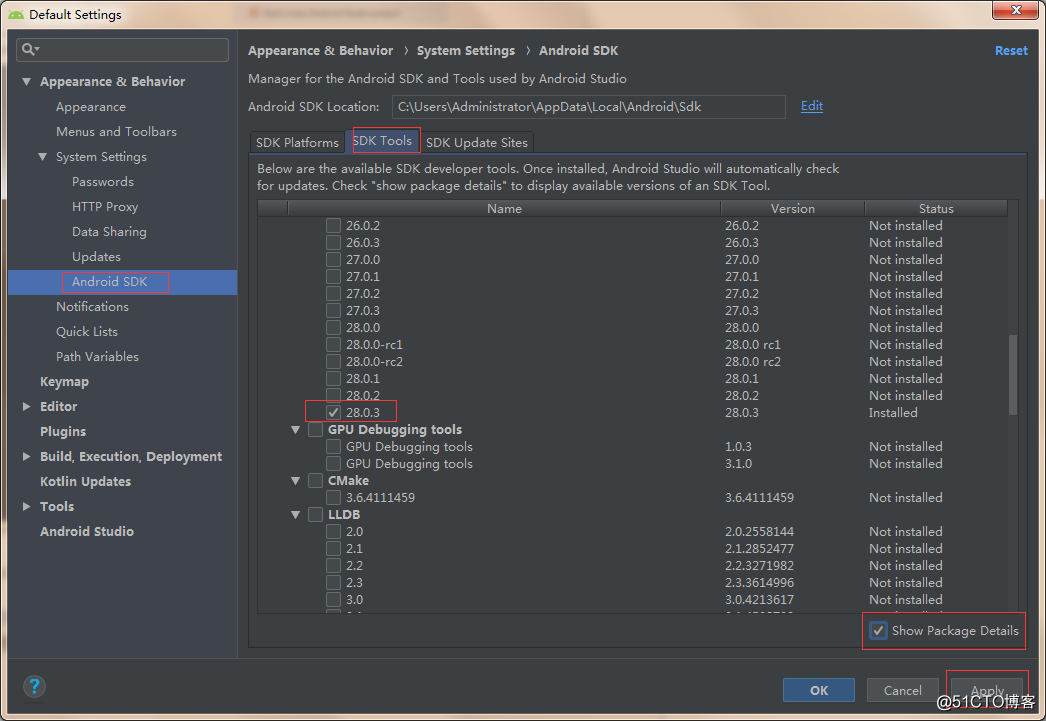This screenshot has height=721, width=1046.
Task: Select the SDK Tools tab
Action: tap(382, 141)
